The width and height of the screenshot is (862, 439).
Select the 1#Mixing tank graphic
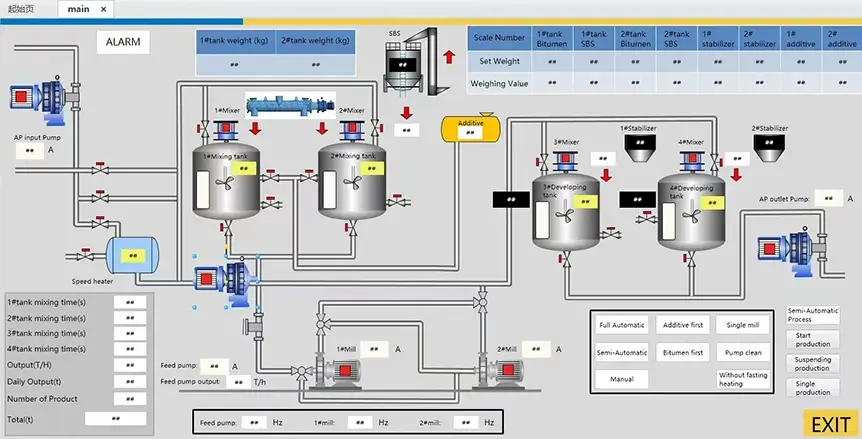point(225,180)
